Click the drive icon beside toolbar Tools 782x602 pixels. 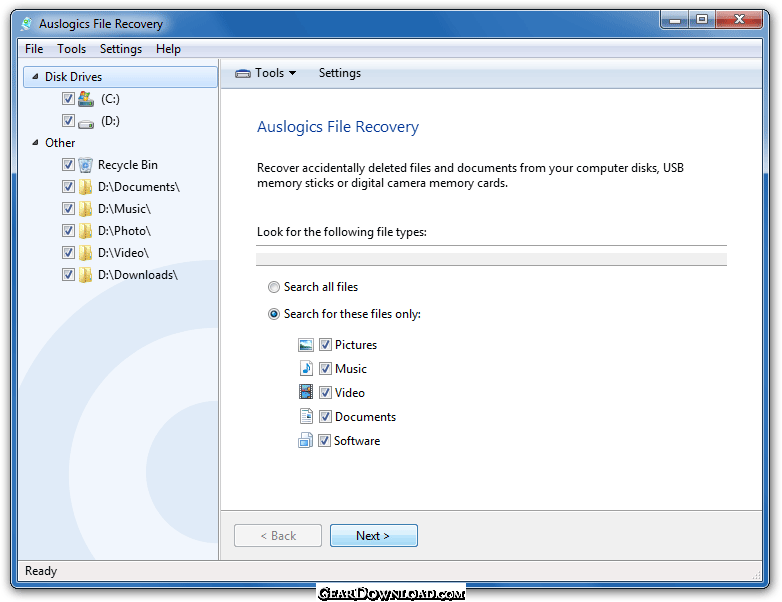click(243, 74)
